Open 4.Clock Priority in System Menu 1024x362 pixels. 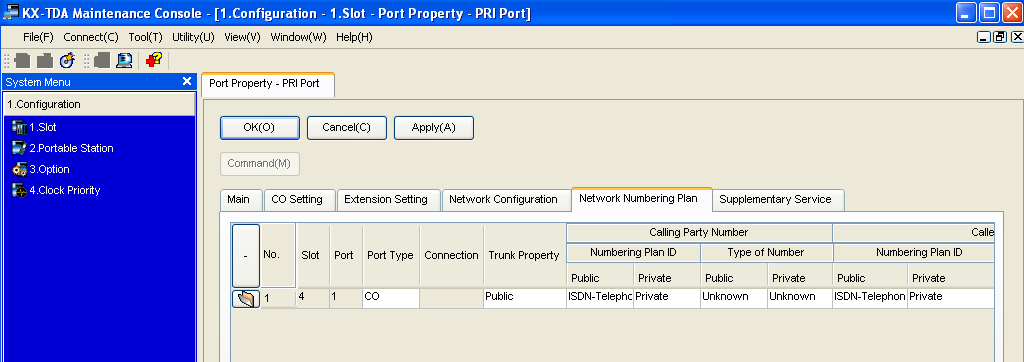pyautogui.click(x=65, y=190)
